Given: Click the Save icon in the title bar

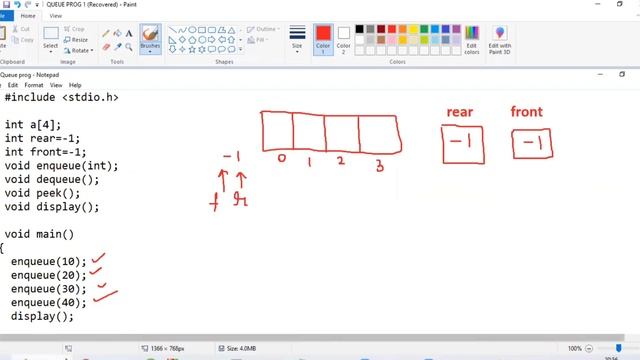Looking at the screenshot, I should (7, 4).
